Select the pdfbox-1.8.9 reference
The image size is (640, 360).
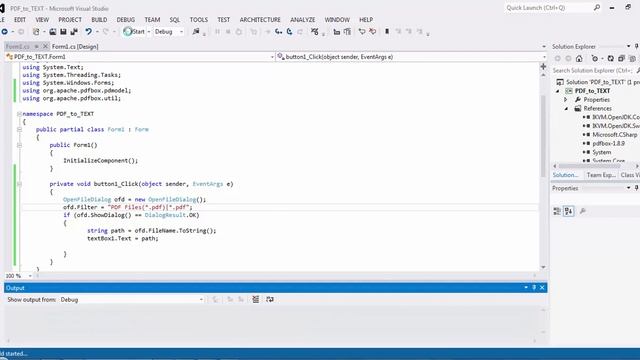[x=609, y=143]
